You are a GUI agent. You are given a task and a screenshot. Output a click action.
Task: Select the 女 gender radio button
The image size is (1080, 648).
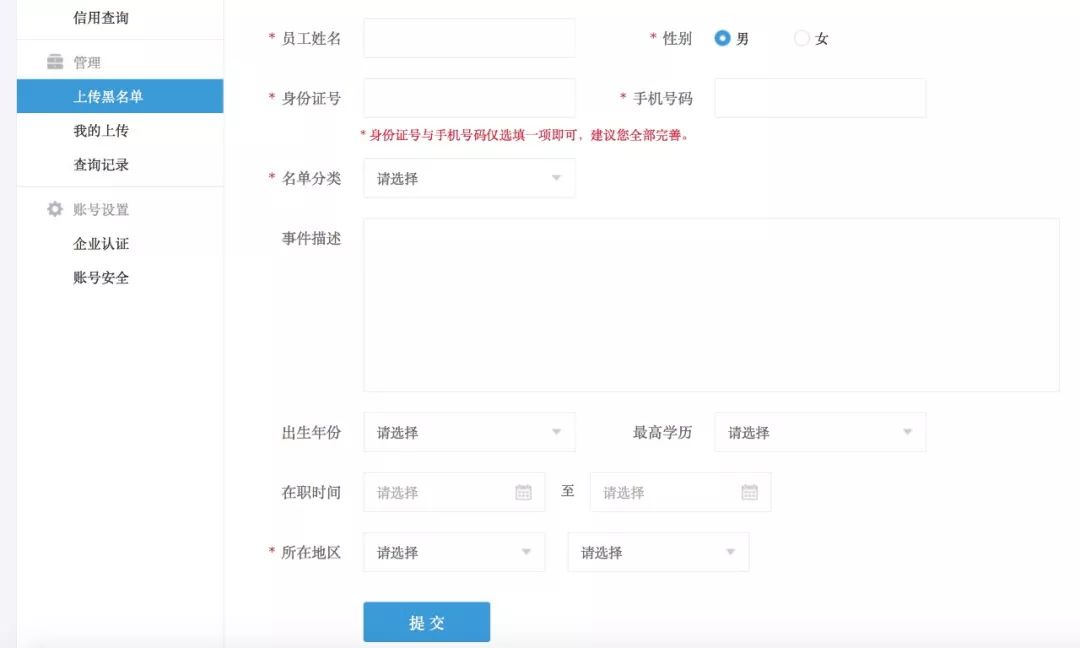click(799, 37)
